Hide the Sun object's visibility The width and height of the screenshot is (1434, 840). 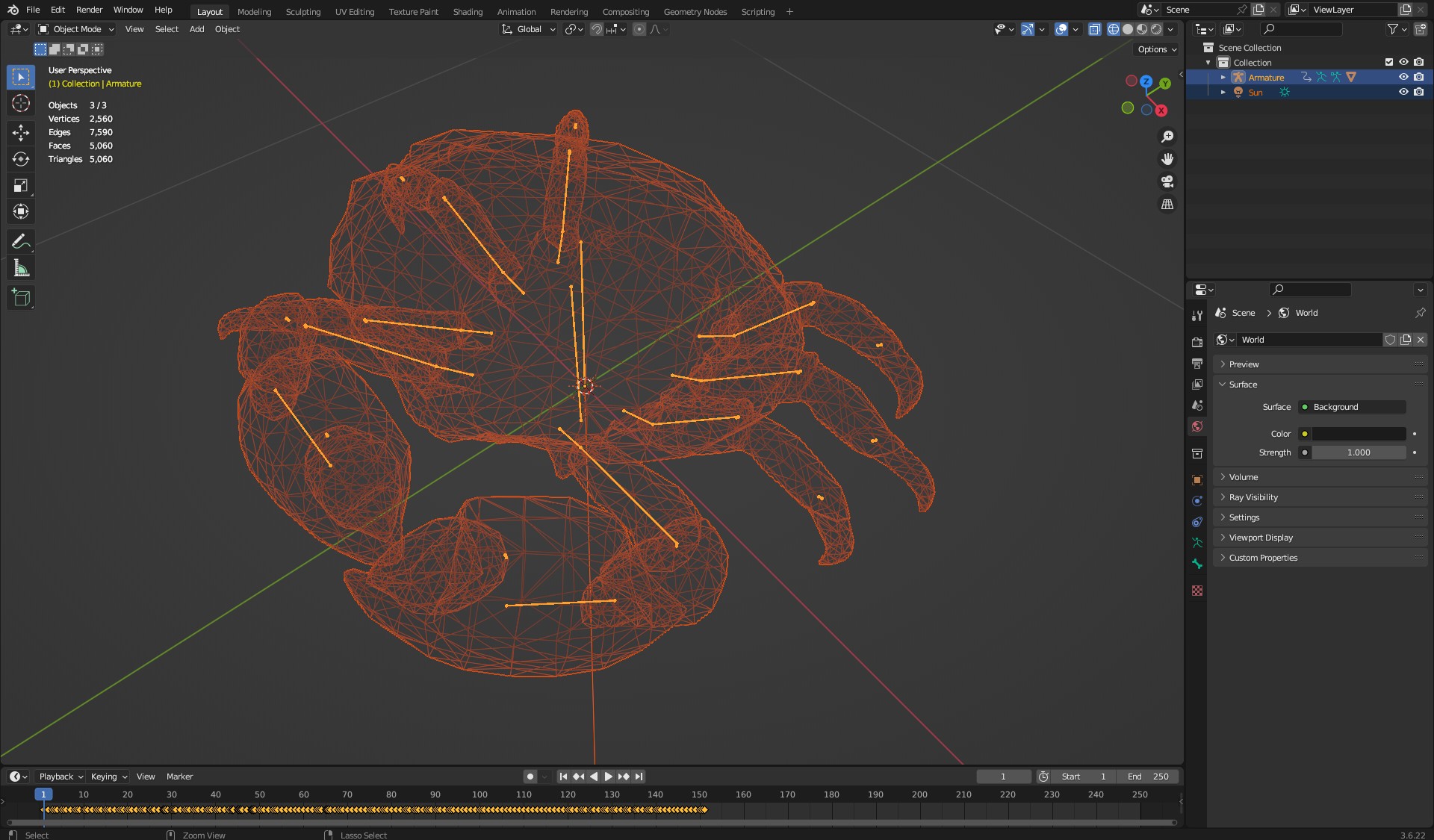pos(1403,92)
